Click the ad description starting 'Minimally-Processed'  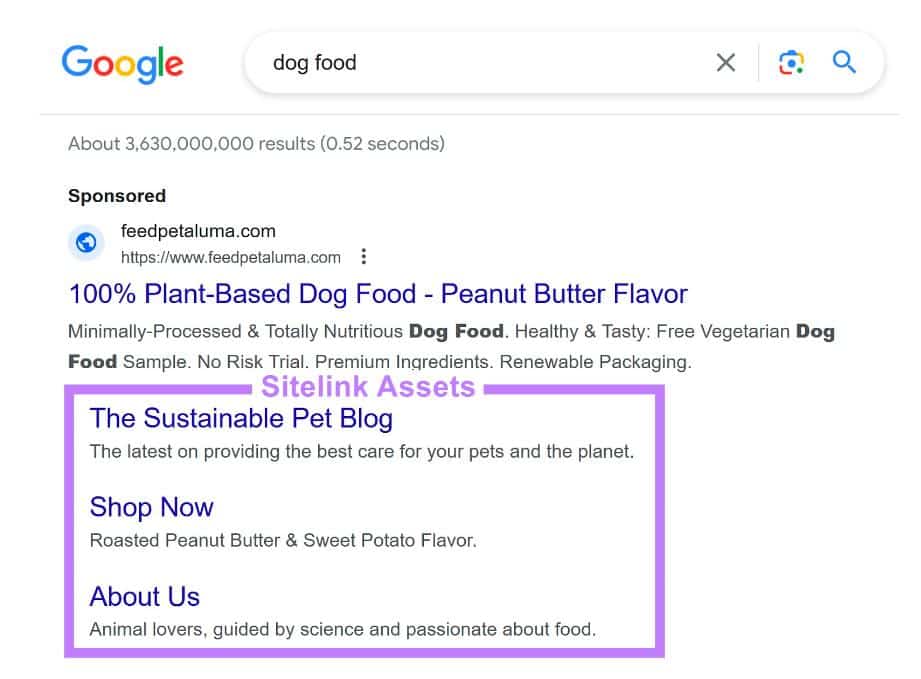(451, 347)
